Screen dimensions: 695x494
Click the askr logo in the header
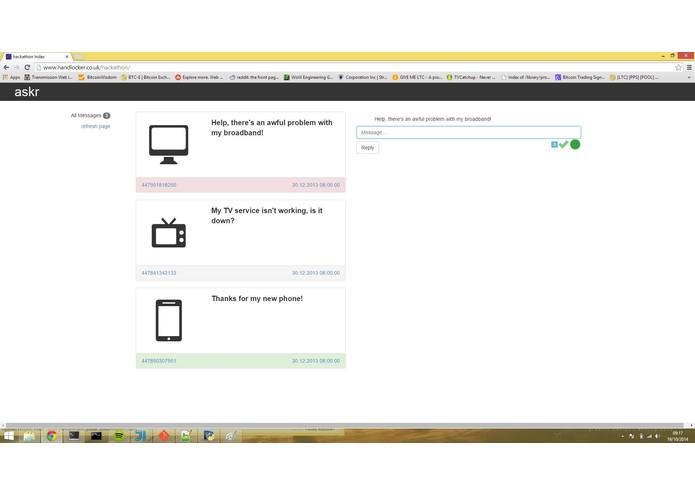(27, 92)
